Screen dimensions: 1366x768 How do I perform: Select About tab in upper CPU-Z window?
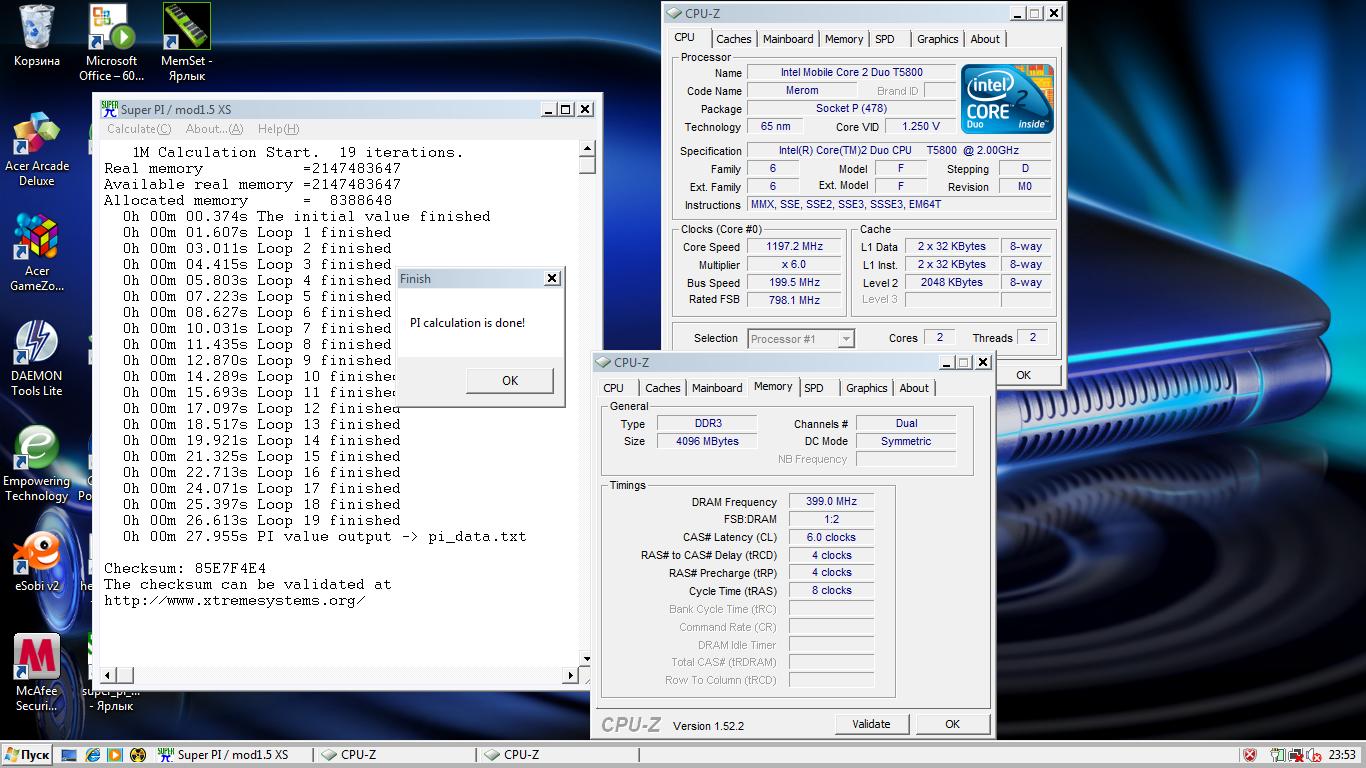pyautogui.click(x=985, y=39)
